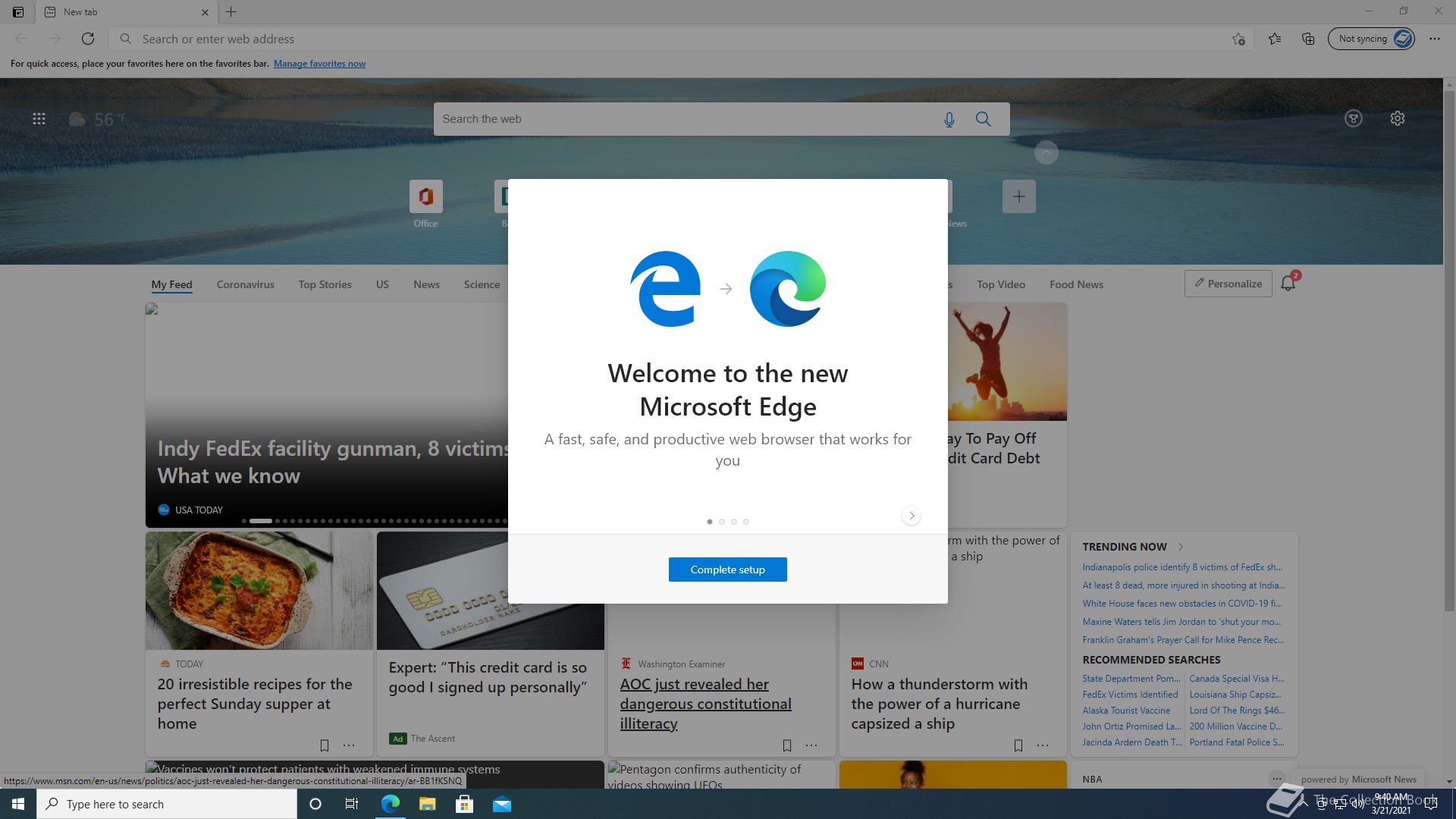Open more options on recipes story
This screenshot has height=819, width=1456.
pos(349,745)
